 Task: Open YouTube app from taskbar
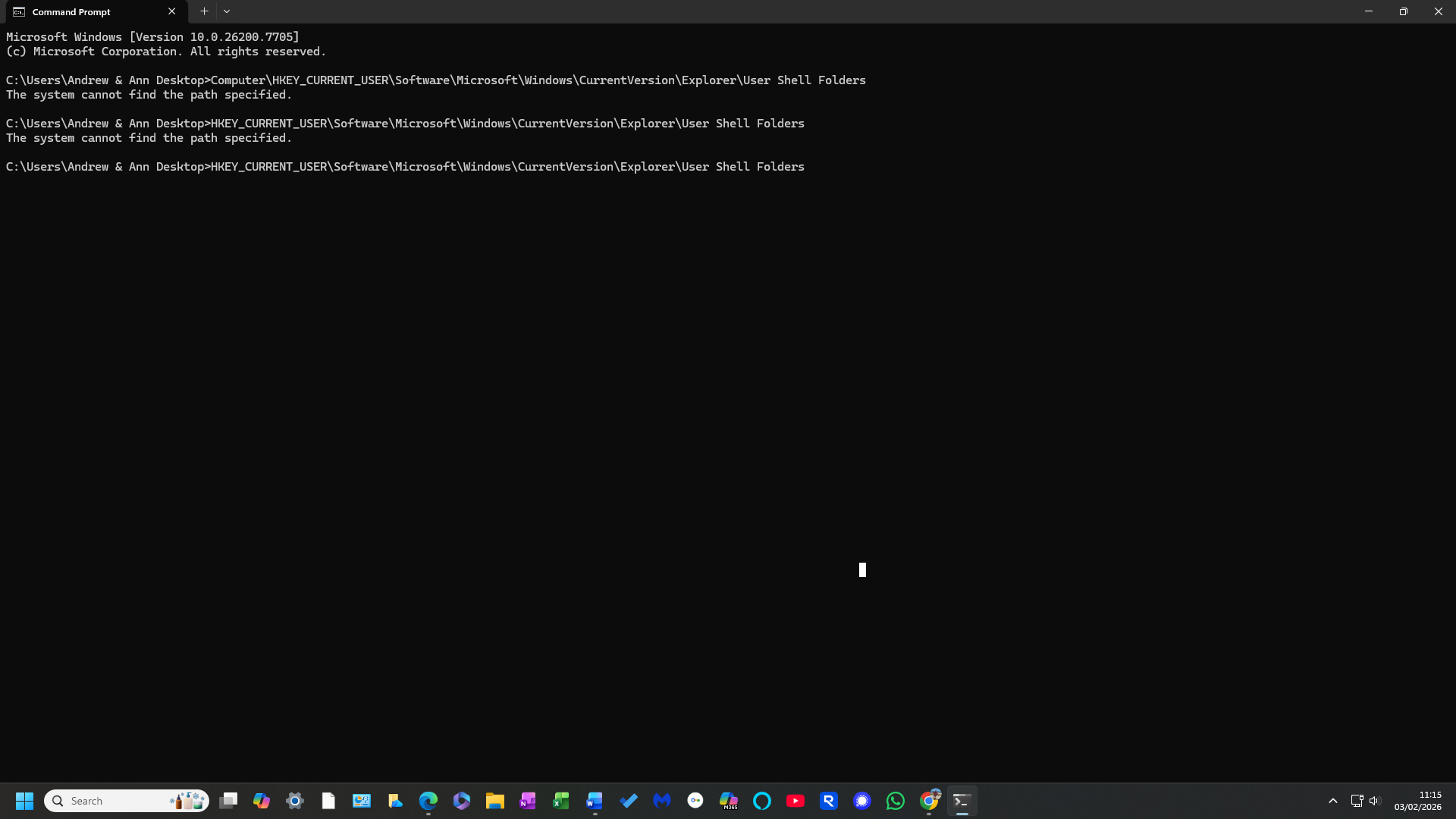(x=795, y=801)
